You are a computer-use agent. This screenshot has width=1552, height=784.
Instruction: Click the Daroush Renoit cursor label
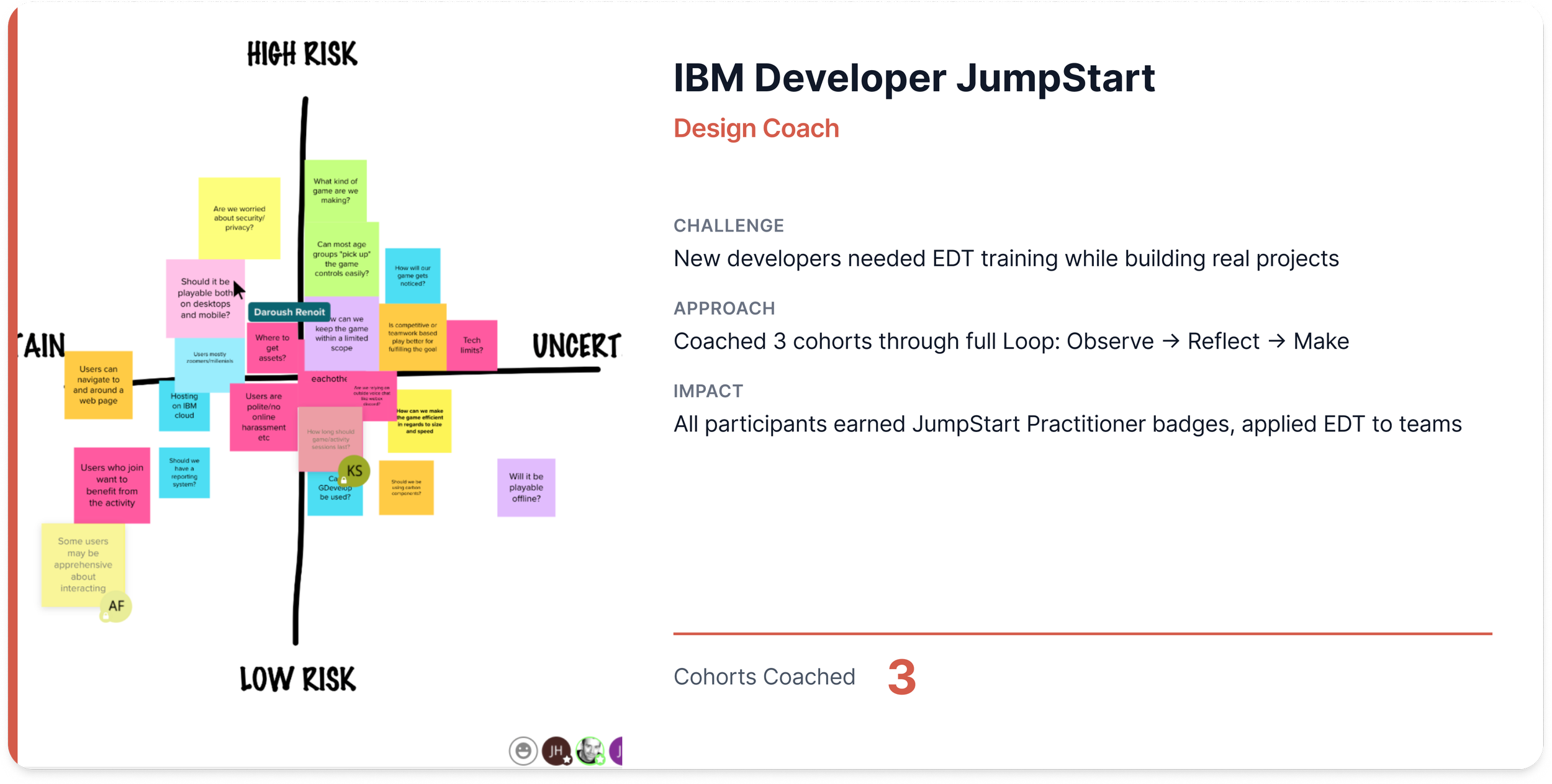click(289, 312)
